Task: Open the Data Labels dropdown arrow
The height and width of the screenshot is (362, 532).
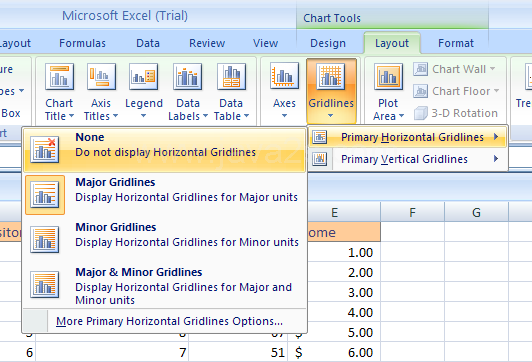Action: pyautogui.click(x=205, y=116)
